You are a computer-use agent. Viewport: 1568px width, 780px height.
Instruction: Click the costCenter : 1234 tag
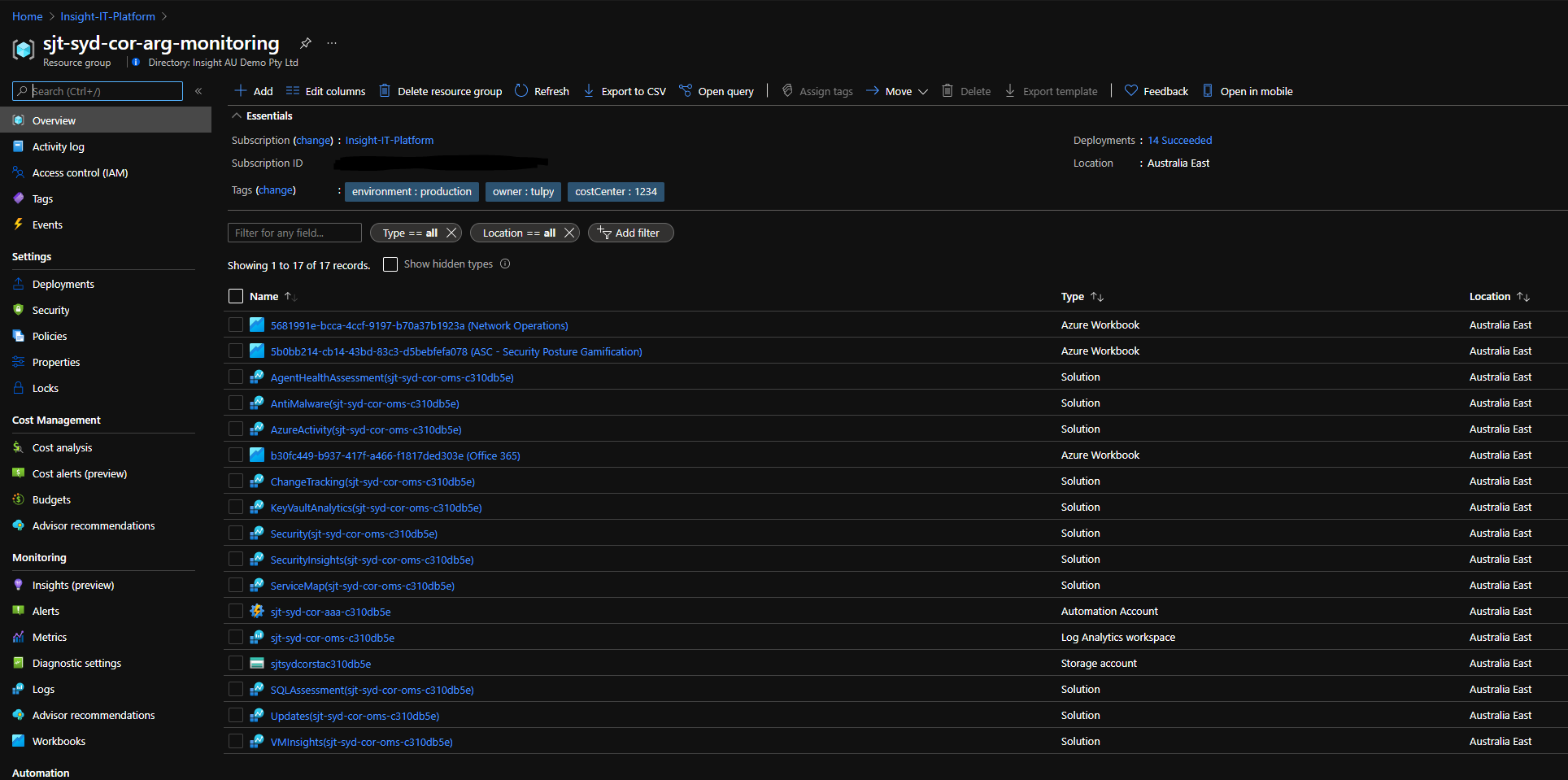pyautogui.click(x=616, y=191)
